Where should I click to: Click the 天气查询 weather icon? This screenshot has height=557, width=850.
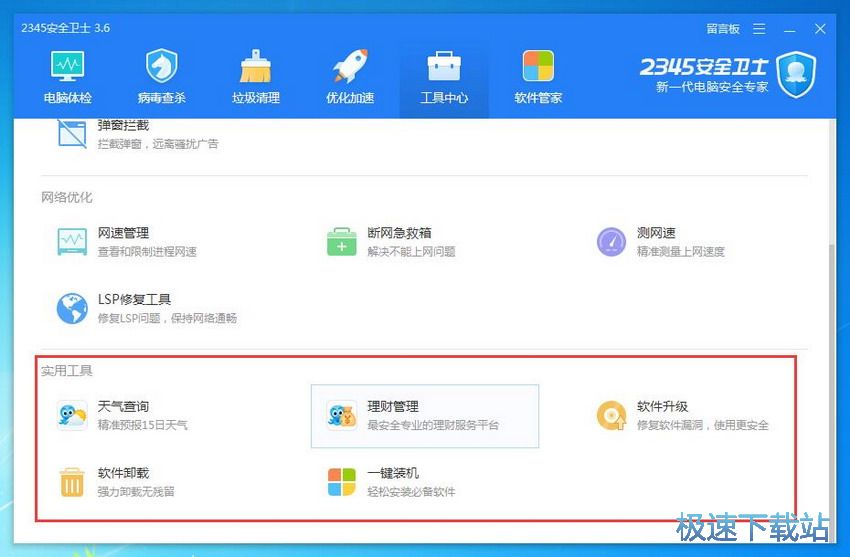pos(72,416)
